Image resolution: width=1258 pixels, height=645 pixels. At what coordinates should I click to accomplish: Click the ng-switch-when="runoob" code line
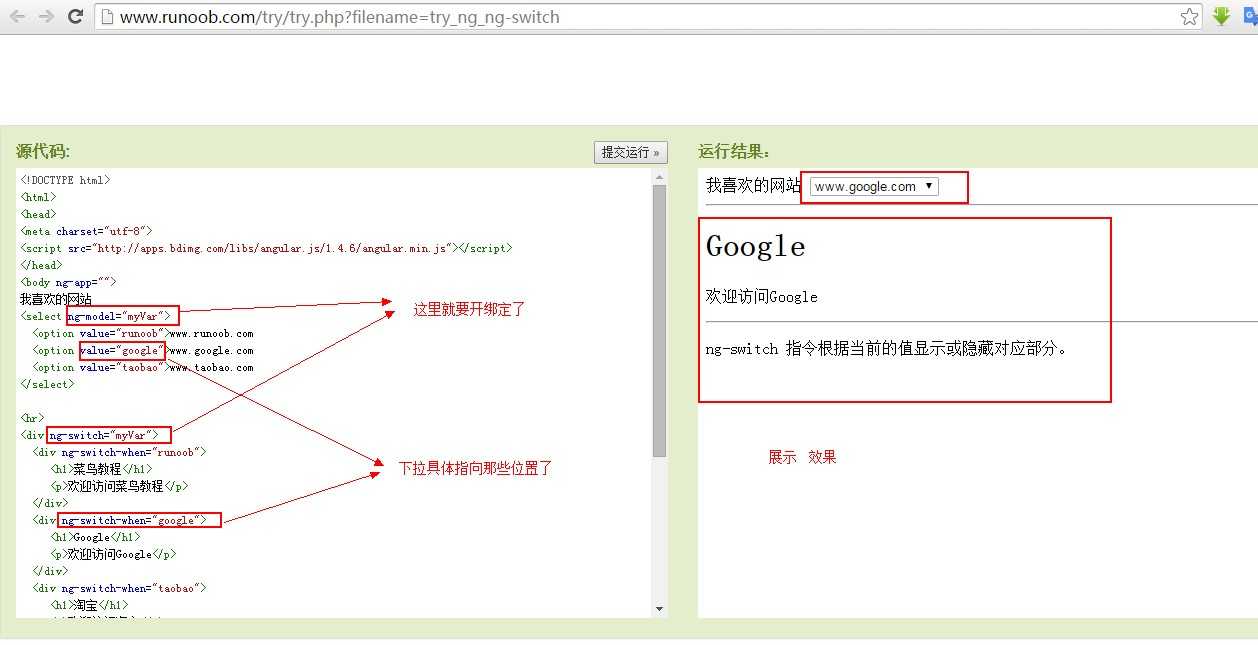[x=119, y=452]
